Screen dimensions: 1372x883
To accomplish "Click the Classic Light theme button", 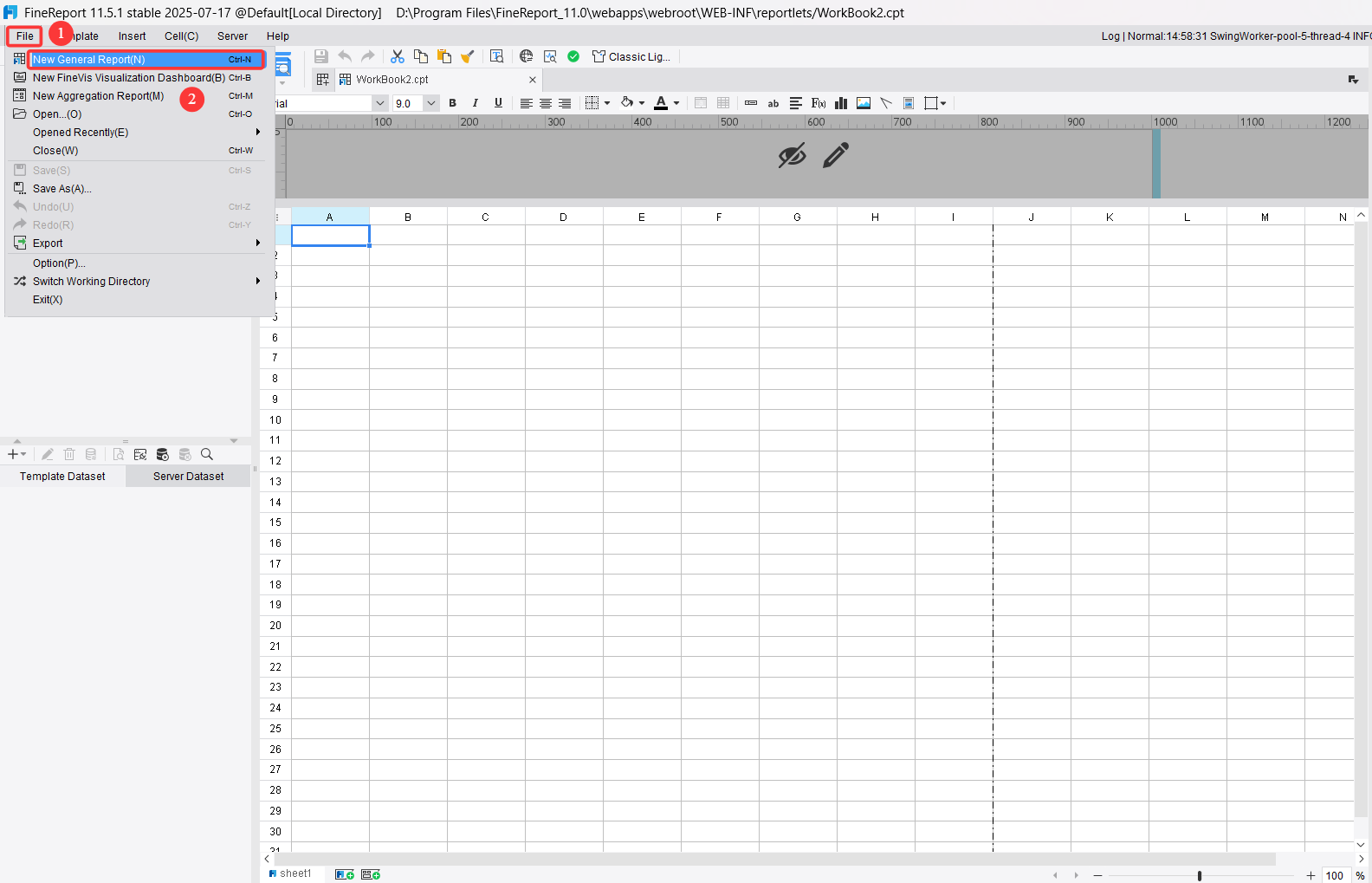I will pyautogui.click(x=631, y=57).
